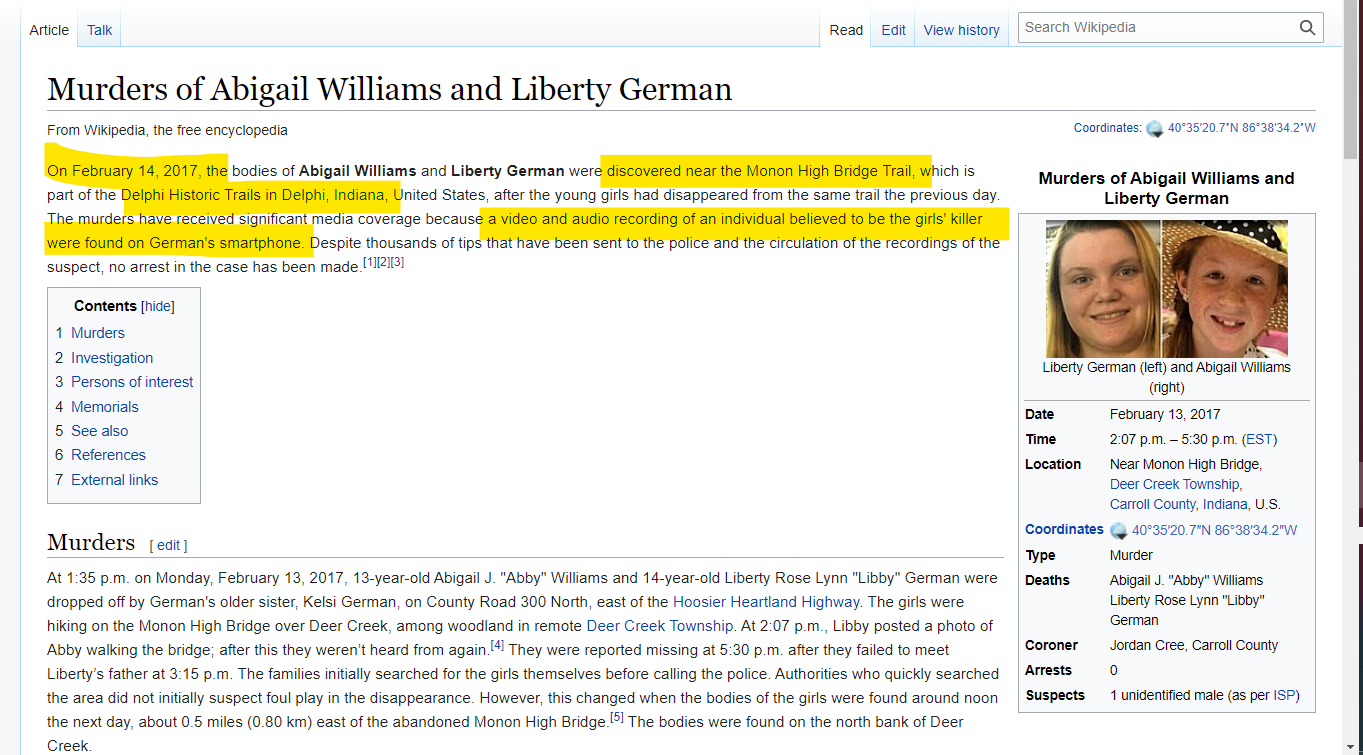
Task: Go to Investigation section in contents
Action: click(112, 358)
